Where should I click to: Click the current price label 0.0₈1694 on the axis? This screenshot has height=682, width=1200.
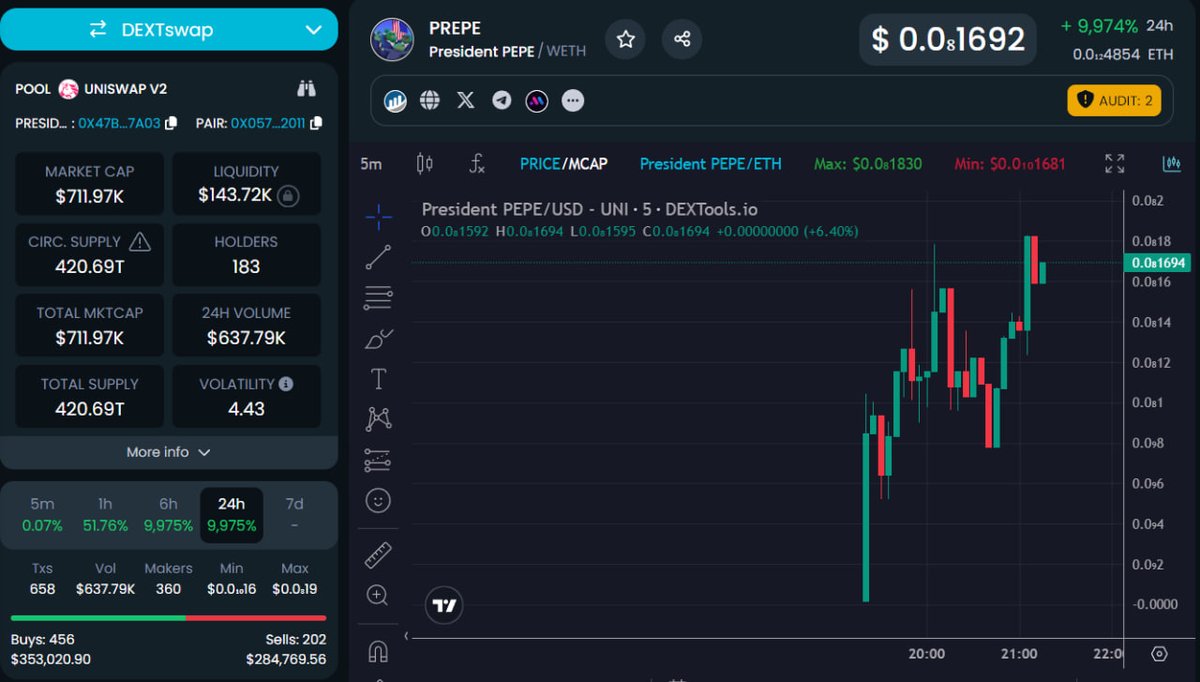[x=1157, y=263]
